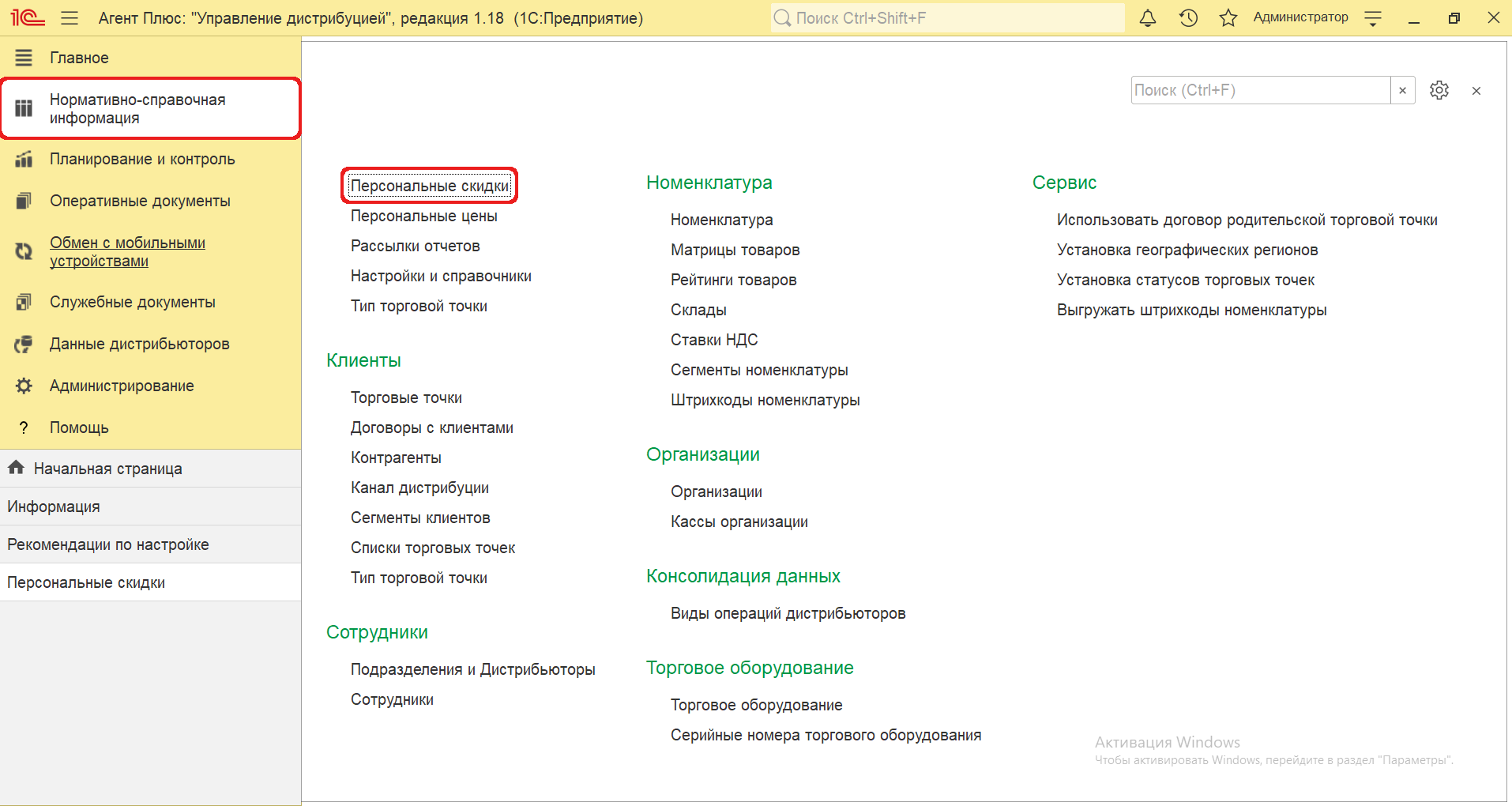Close the functions menu panel
Image resolution: width=1512 pixels, height=806 pixels.
pyautogui.click(x=1476, y=91)
